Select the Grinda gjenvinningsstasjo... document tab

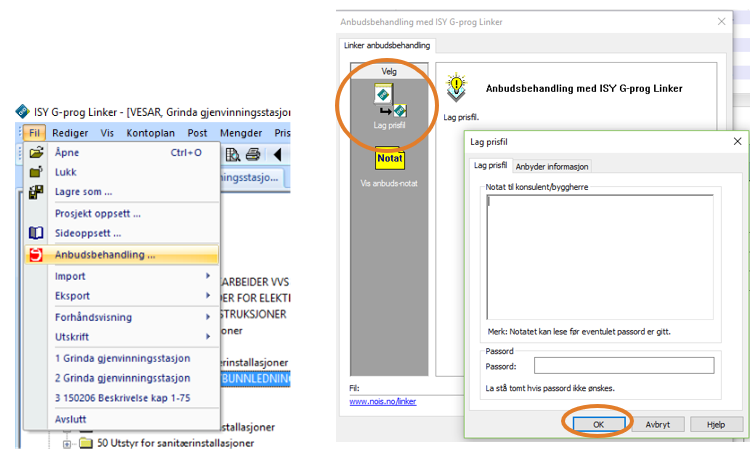click(x=252, y=177)
